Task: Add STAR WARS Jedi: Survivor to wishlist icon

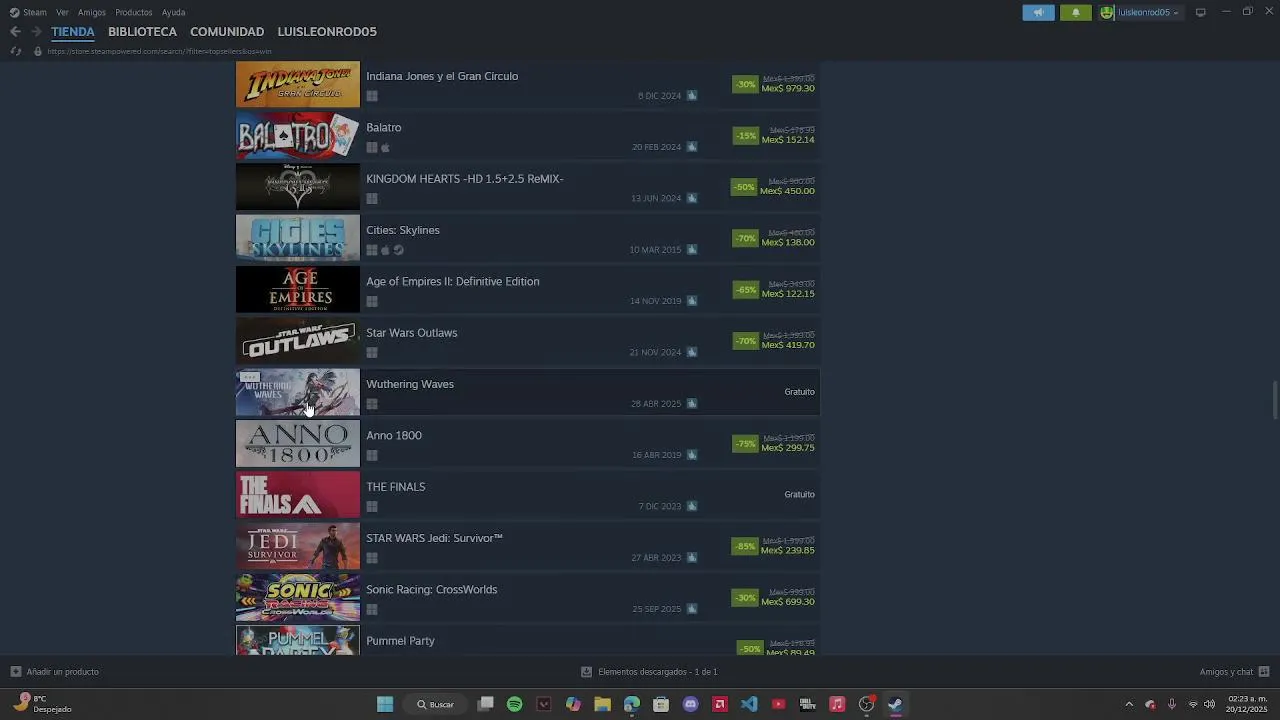Action: pyautogui.click(x=692, y=558)
